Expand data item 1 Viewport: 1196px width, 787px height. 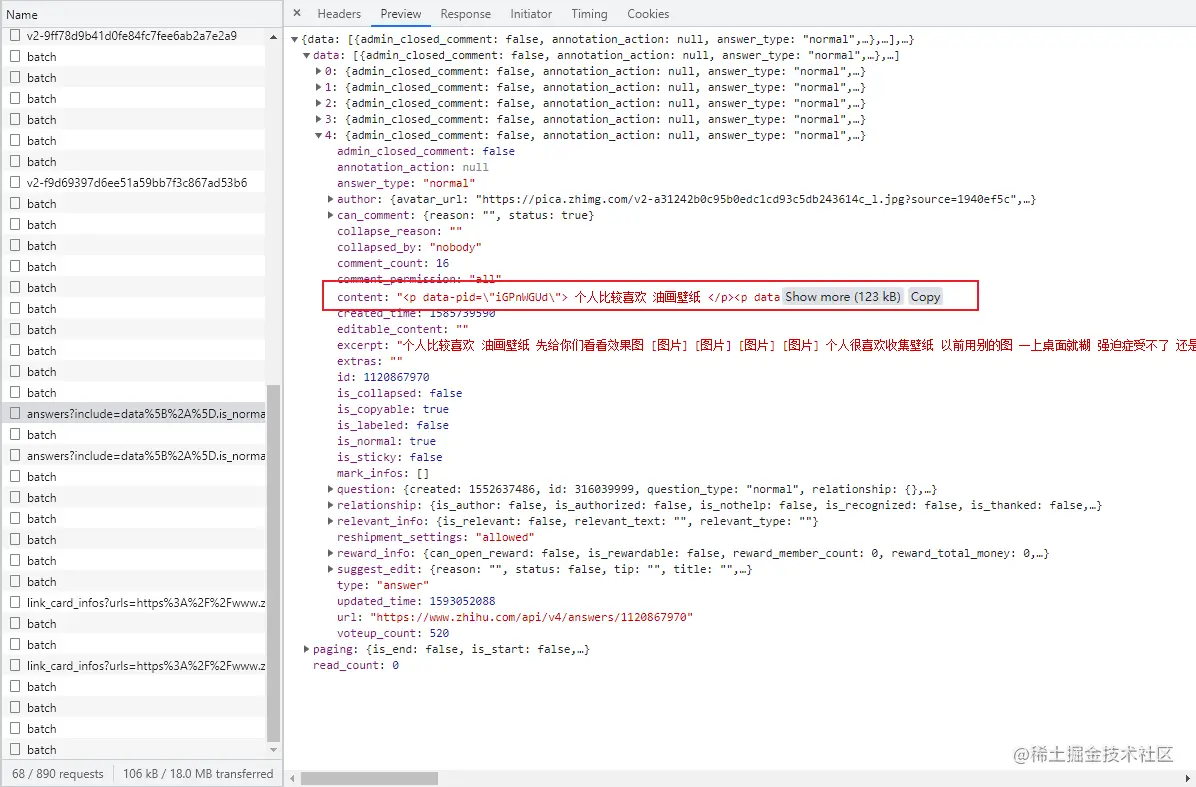pyautogui.click(x=319, y=87)
